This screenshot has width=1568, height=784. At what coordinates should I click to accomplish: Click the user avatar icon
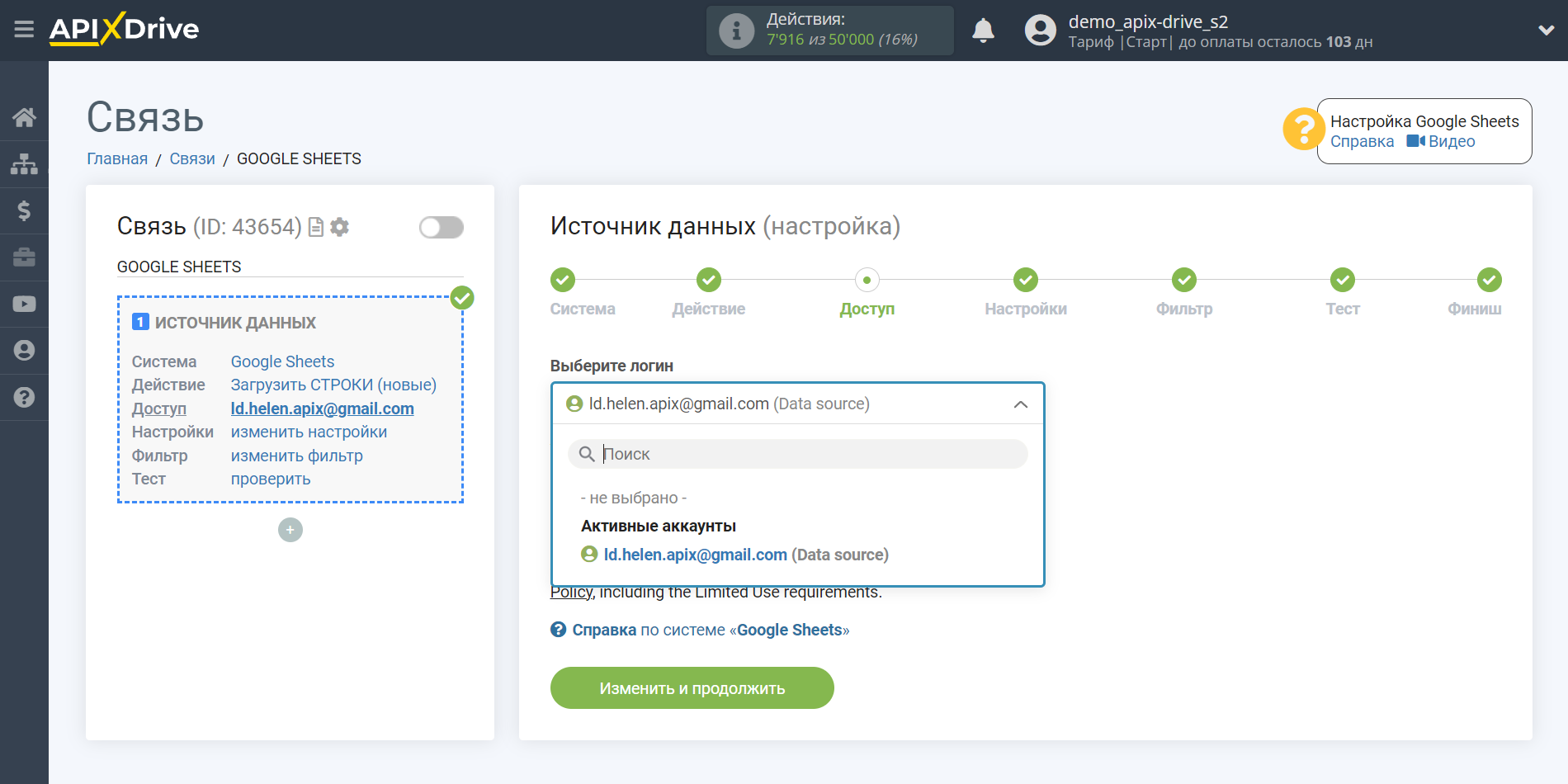1040,31
